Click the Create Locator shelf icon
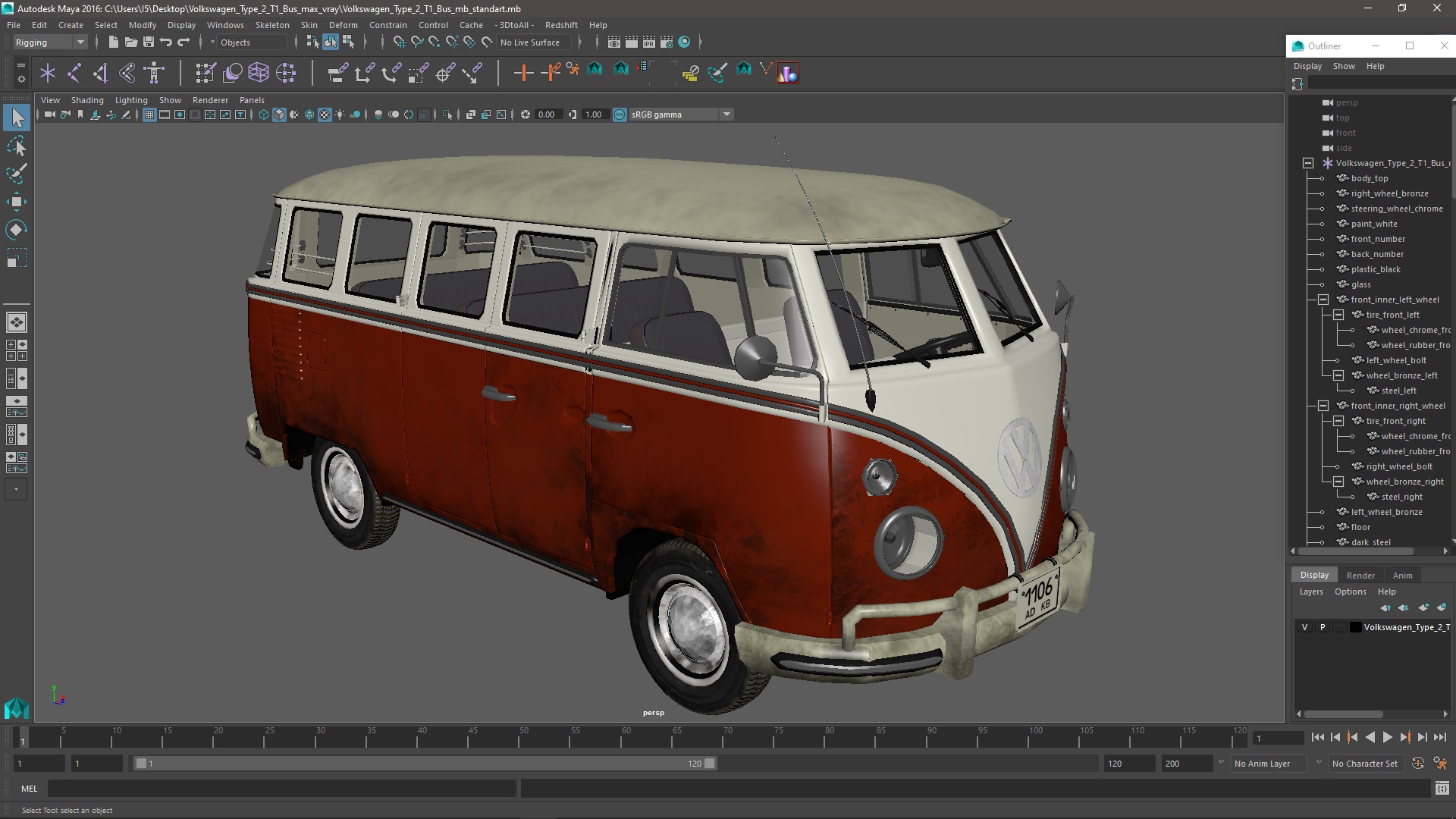This screenshot has height=819, width=1456. coord(48,73)
